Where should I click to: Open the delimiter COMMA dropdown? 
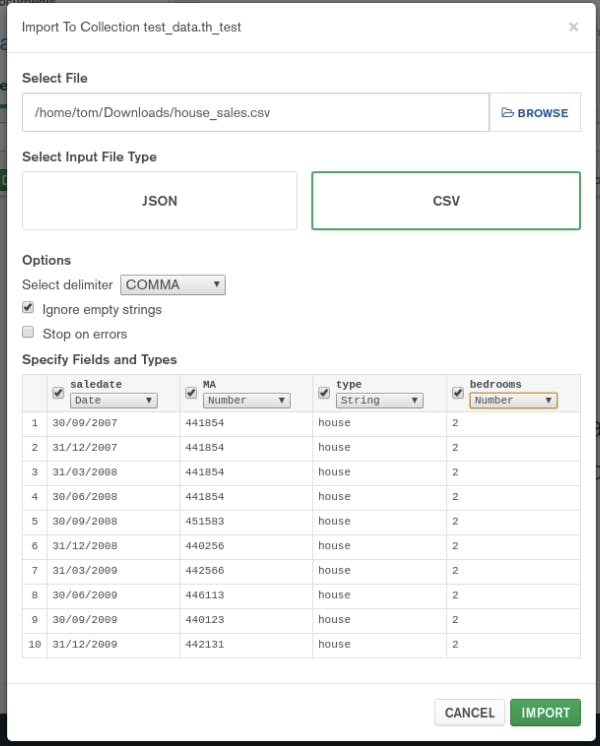click(x=173, y=285)
